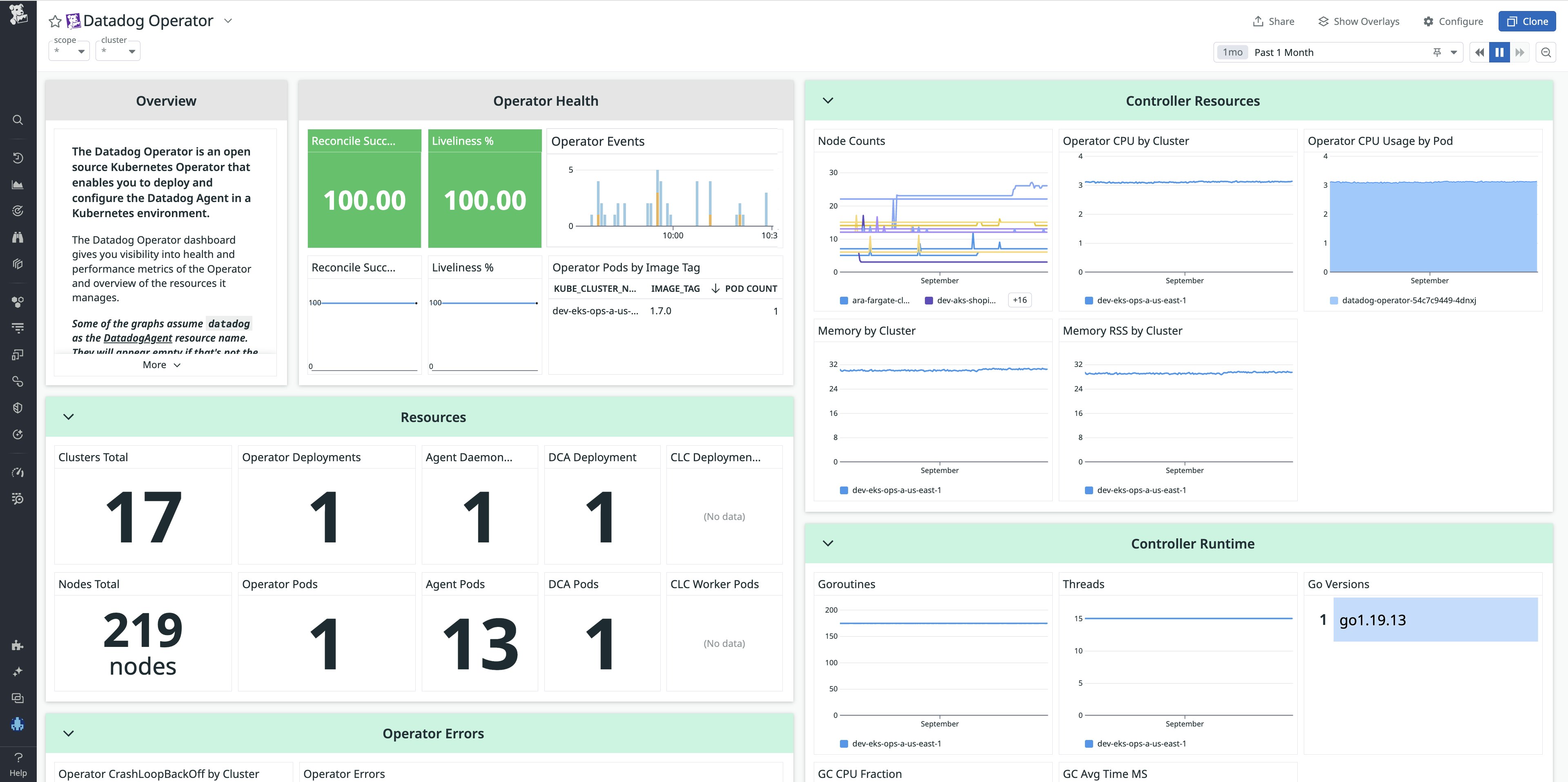
Task: Click the Datadog logo at the top left
Action: click(x=19, y=15)
